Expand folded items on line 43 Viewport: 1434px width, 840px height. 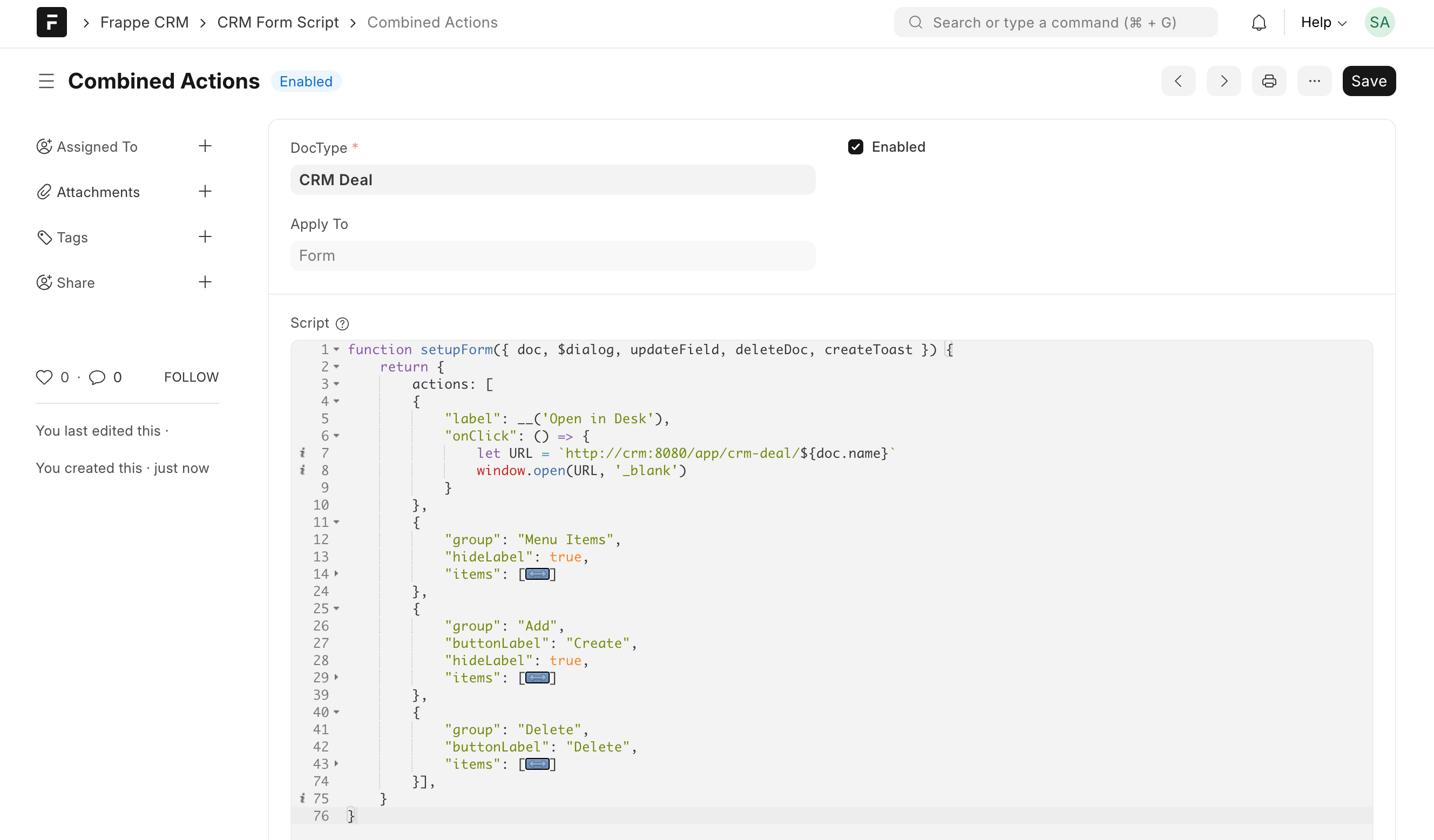pos(537,764)
